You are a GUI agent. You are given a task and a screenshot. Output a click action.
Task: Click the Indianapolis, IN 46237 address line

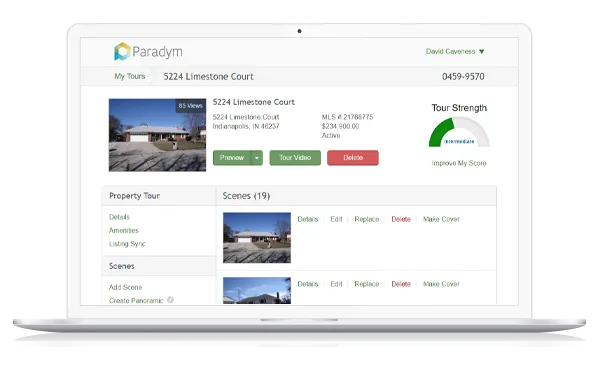coord(246,126)
